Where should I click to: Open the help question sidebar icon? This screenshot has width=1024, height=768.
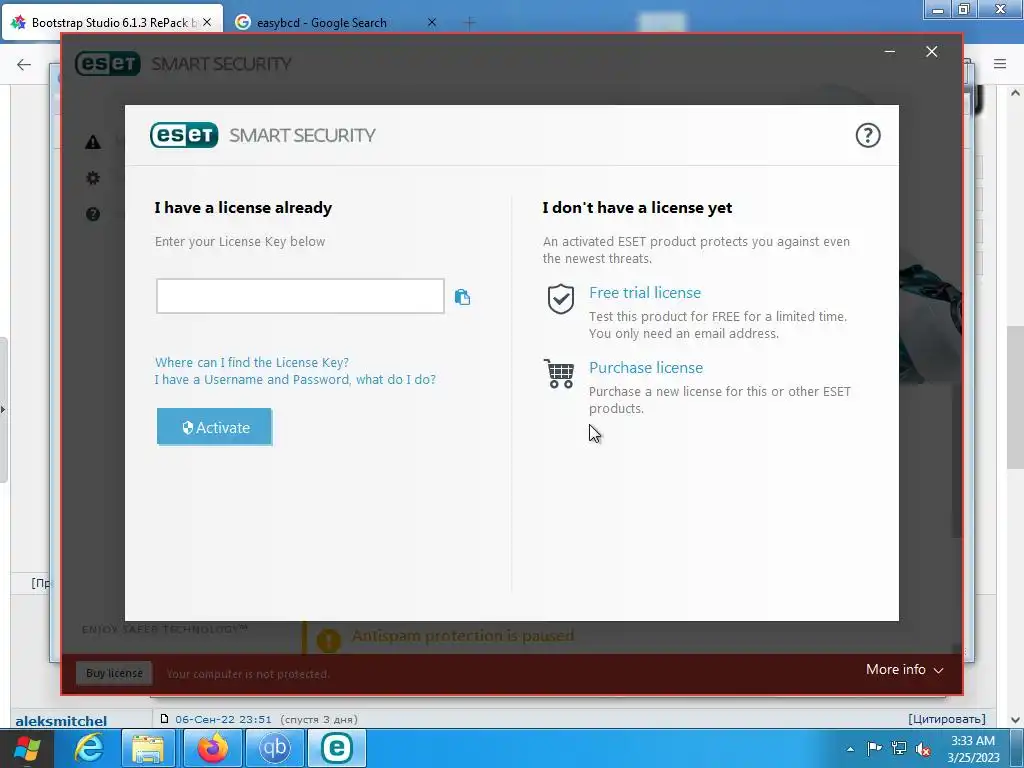tap(93, 214)
